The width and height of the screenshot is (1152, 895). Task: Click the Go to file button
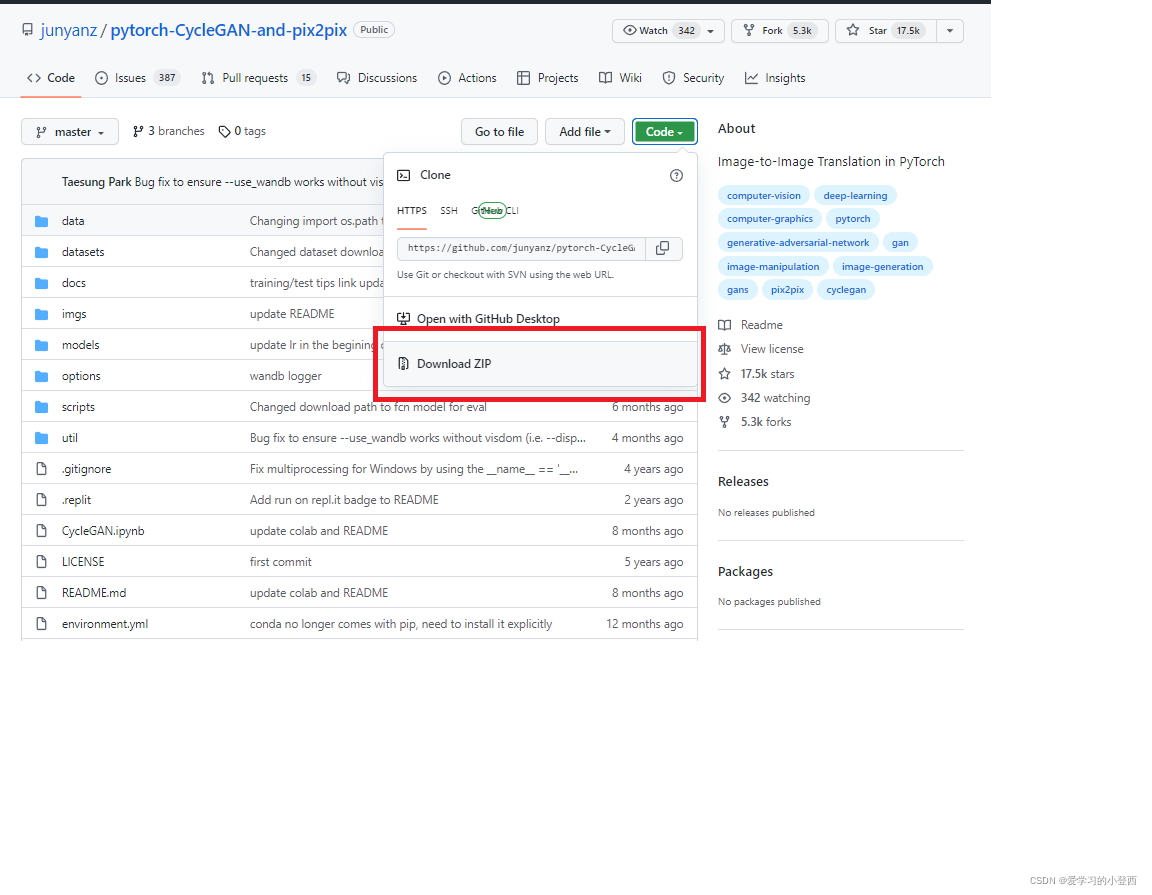500,132
